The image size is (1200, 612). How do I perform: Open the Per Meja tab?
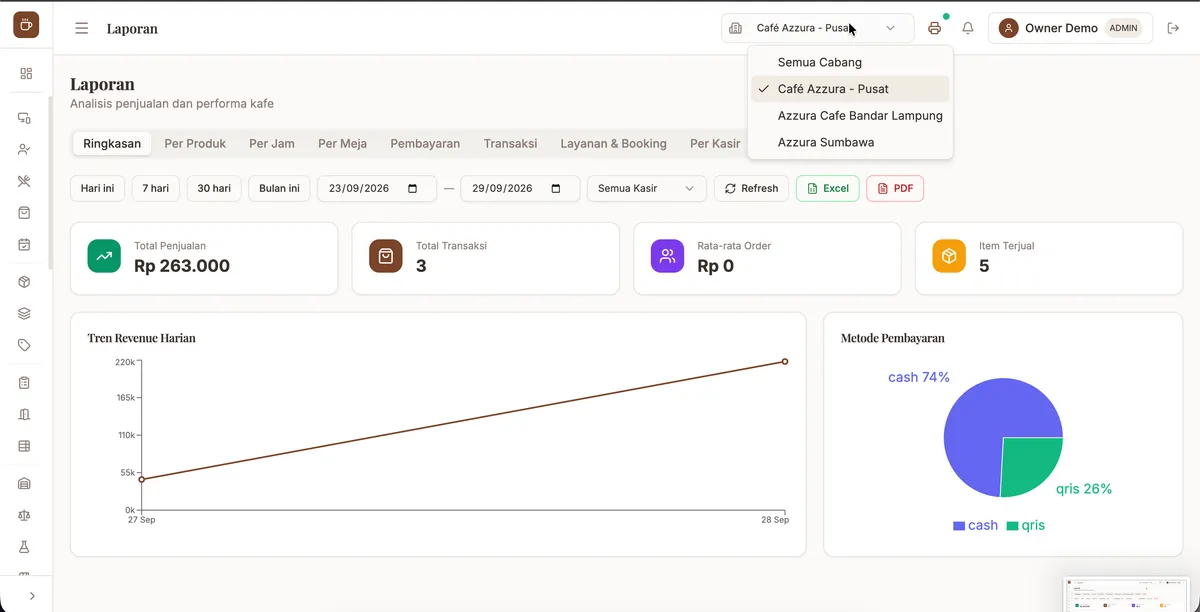(x=342, y=144)
